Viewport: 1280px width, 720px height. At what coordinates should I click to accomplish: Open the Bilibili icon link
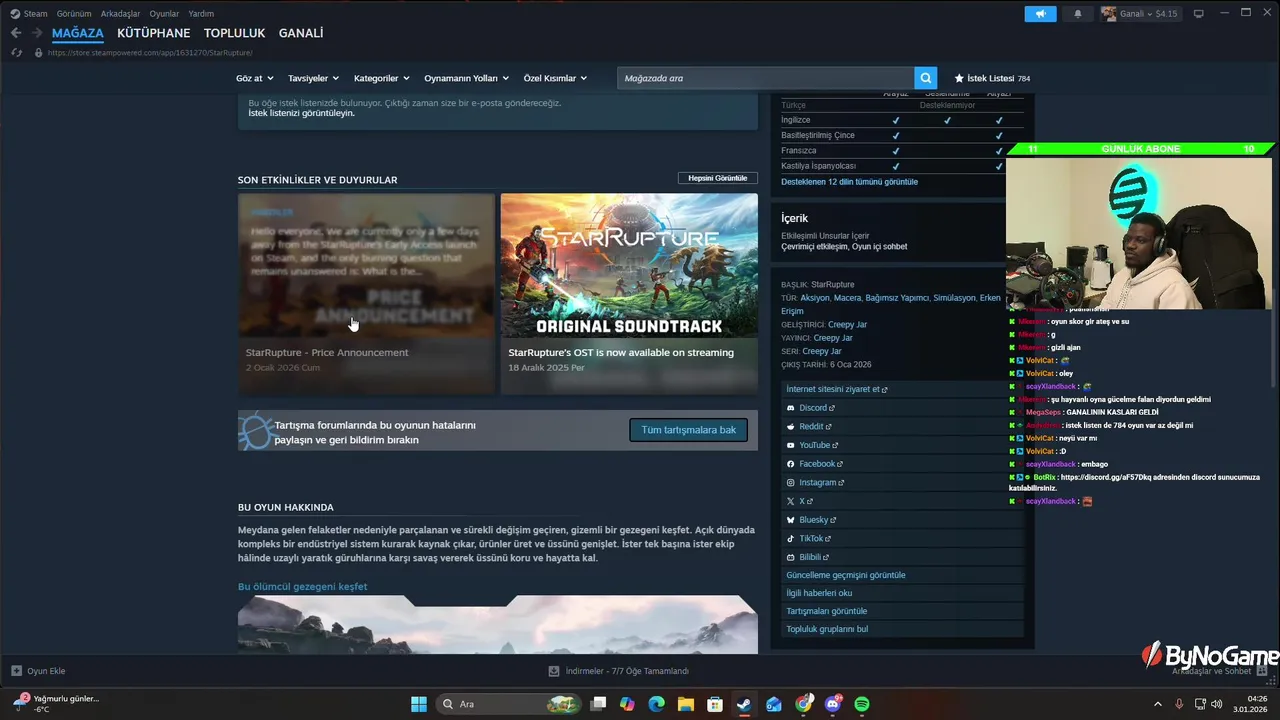(x=791, y=557)
